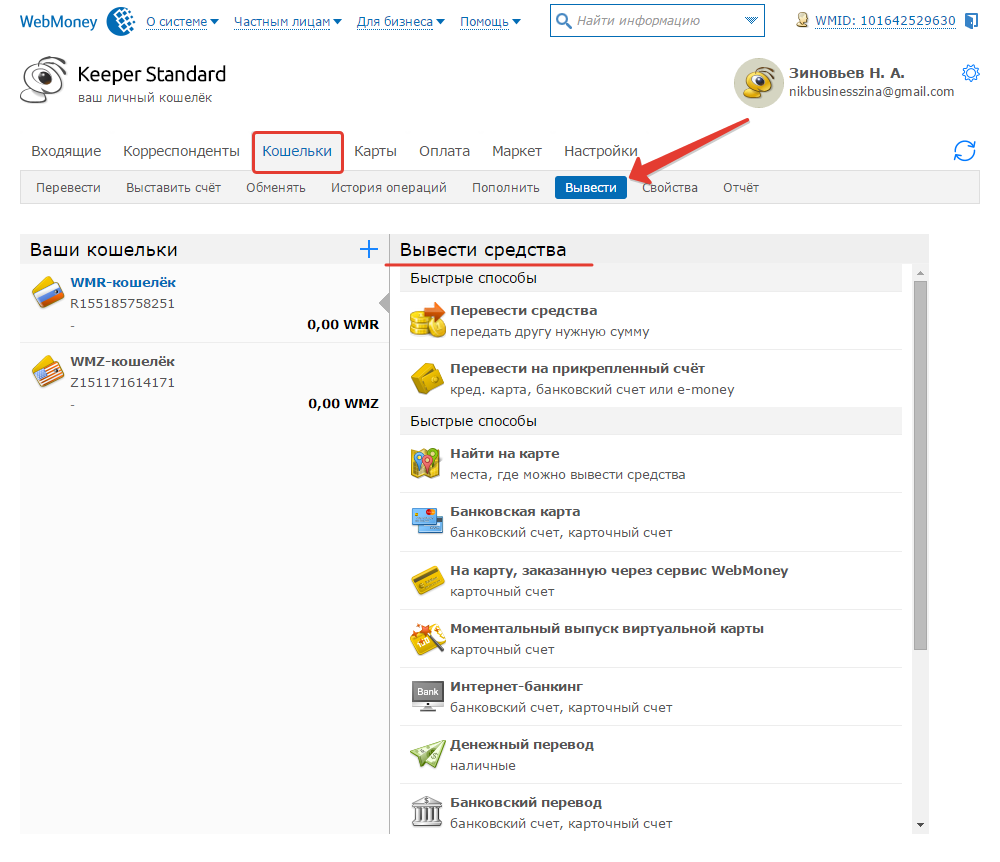Click the search magnifier icon
This screenshot has height=862, width=1000.
pyautogui.click(x=563, y=21)
